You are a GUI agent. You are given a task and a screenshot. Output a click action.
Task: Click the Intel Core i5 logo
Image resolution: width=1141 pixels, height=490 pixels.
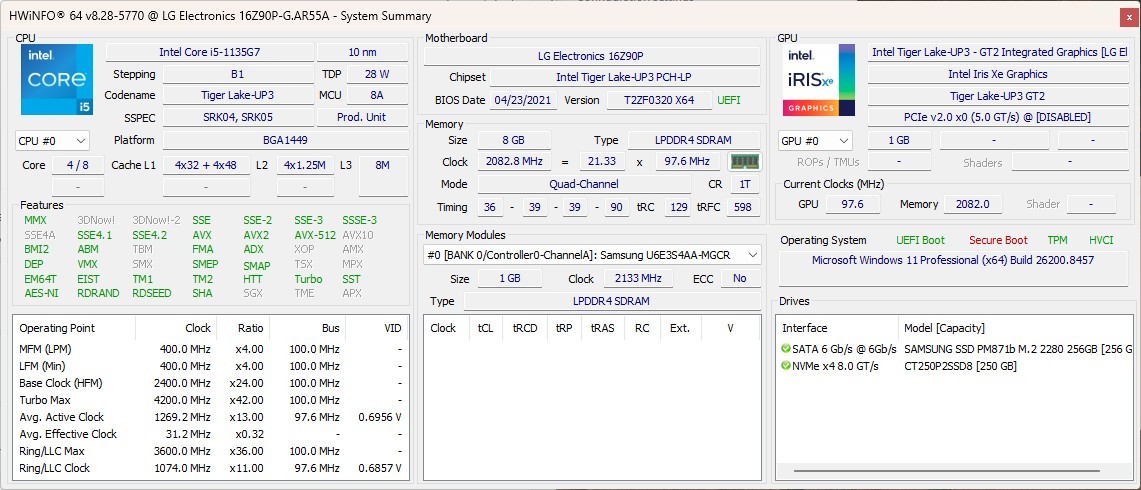click(57, 79)
